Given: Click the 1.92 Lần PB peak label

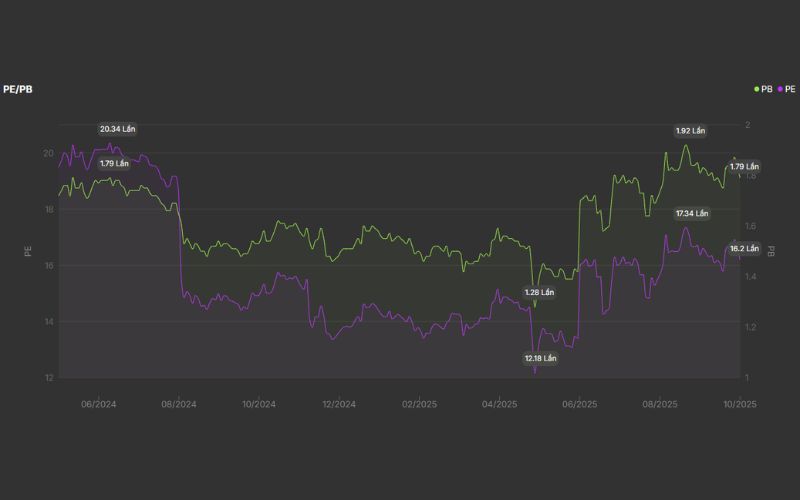Looking at the screenshot, I should point(691,131).
